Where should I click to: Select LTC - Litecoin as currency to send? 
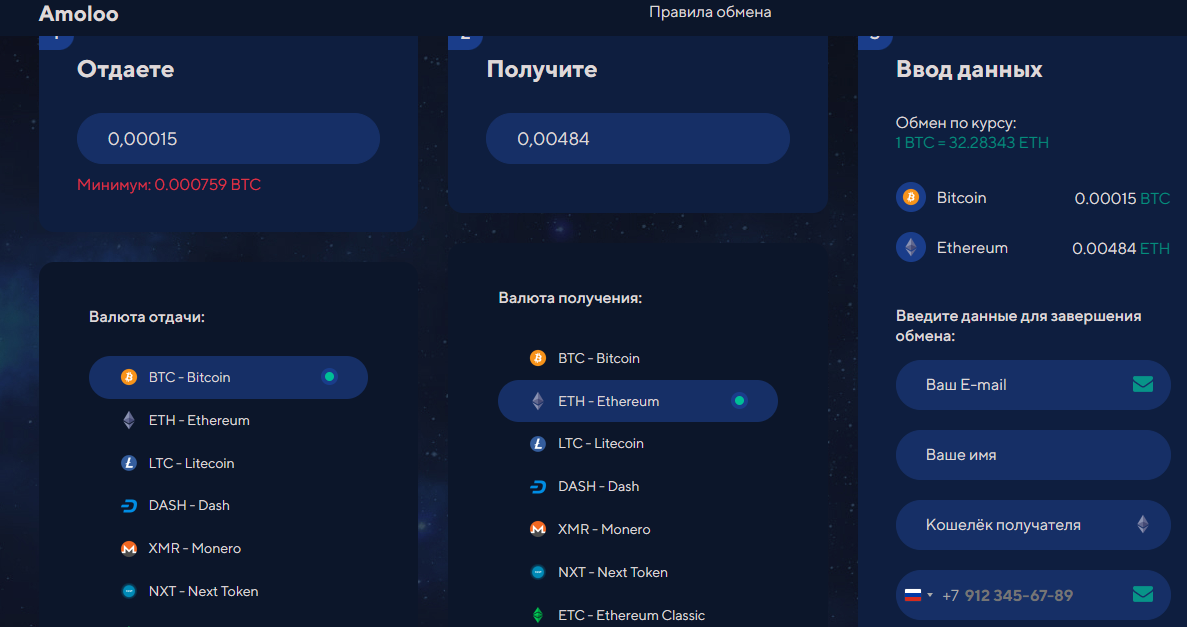[228, 463]
